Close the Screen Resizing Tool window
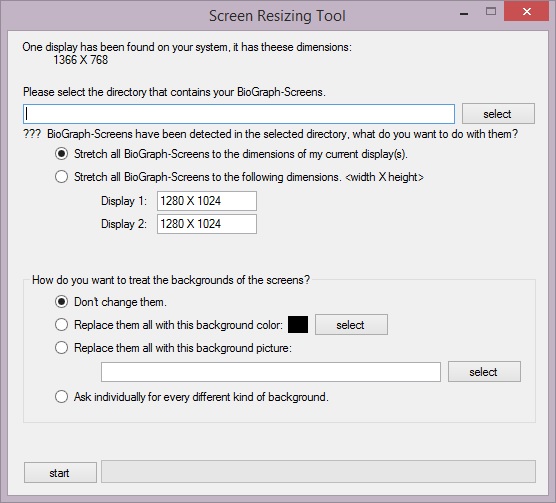Viewport: 556px width, 503px height. (527, 12)
